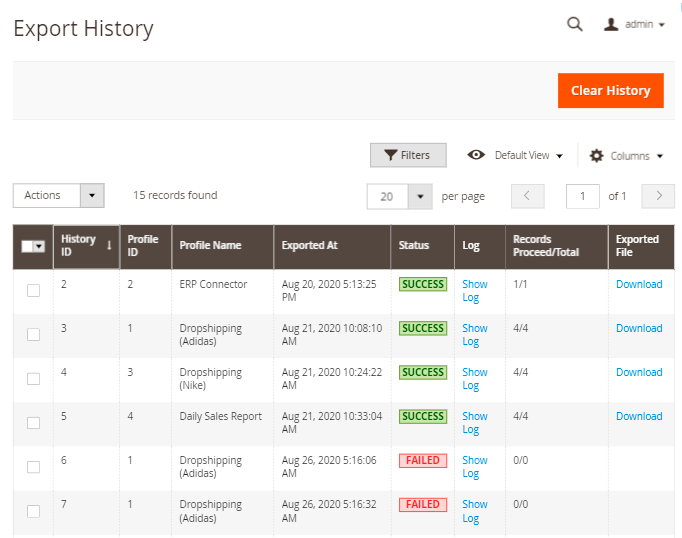Image resolution: width=682 pixels, height=538 pixels.
Task: Click the admin user avatar icon
Action: click(611, 25)
